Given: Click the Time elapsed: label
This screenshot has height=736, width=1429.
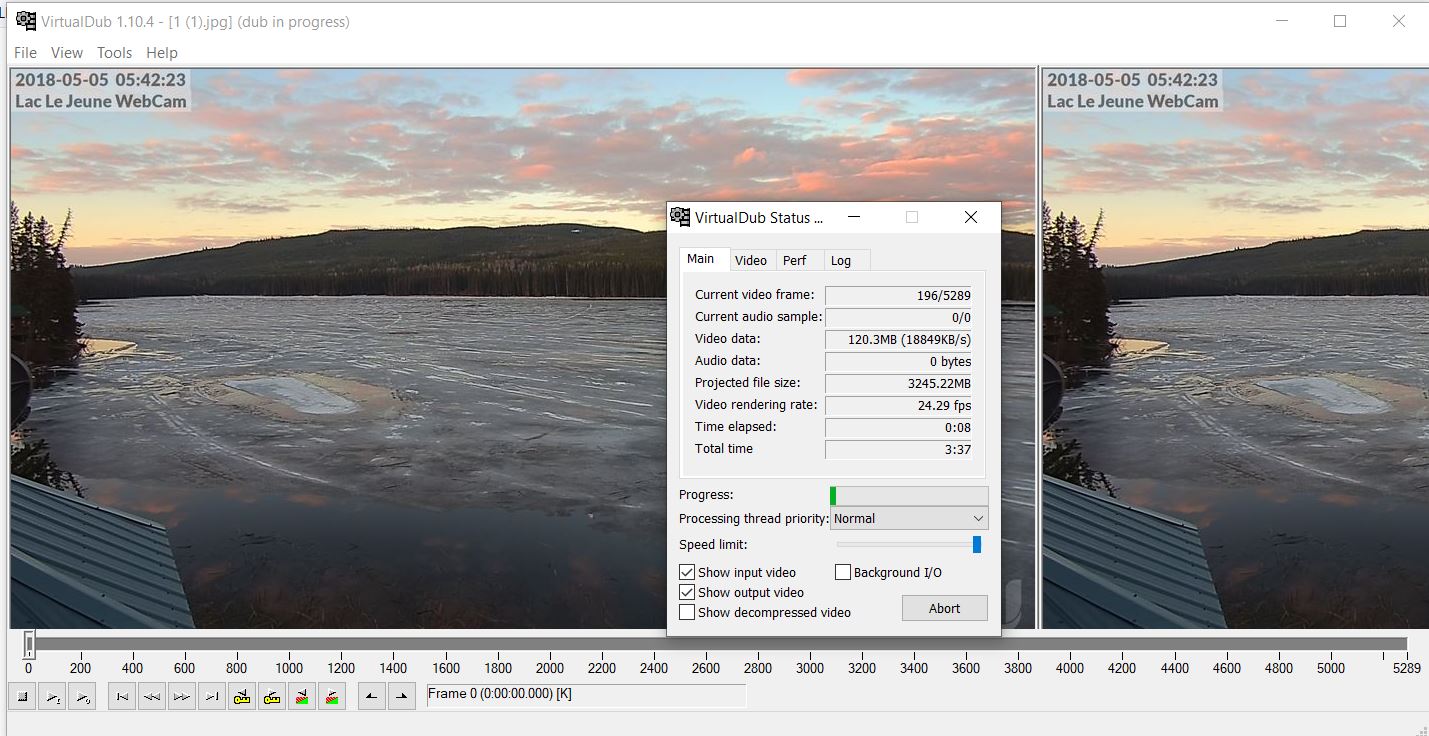Looking at the screenshot, I should (736, 427).
